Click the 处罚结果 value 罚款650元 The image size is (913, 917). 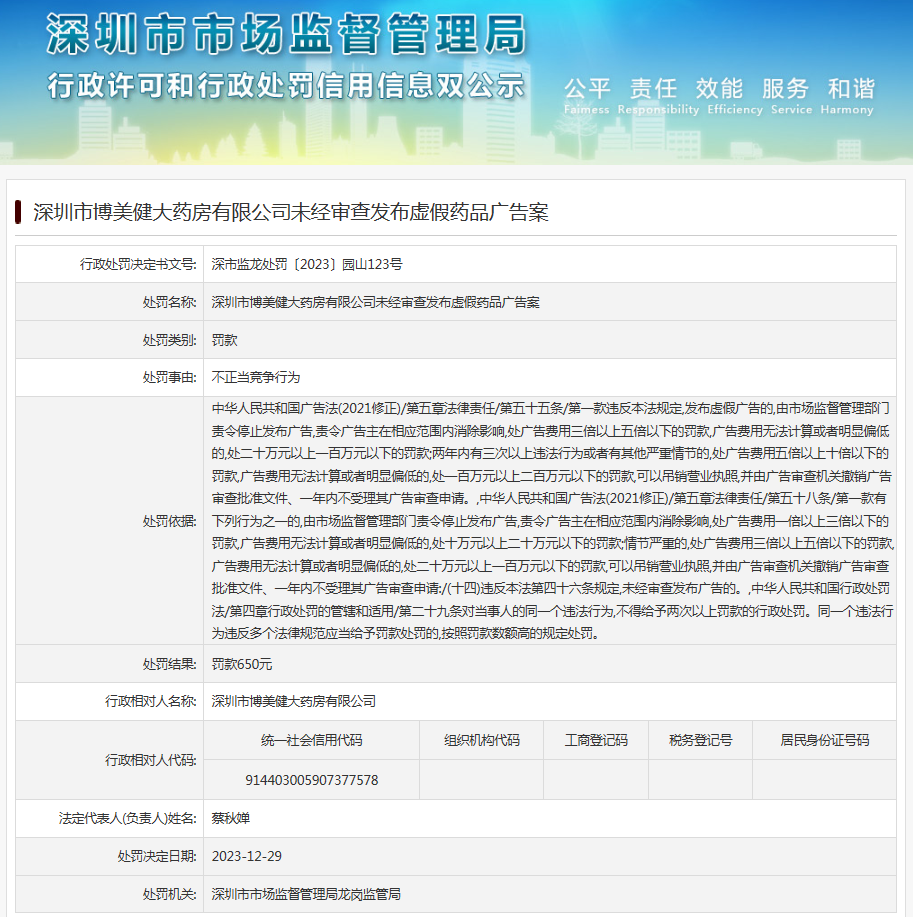click(x=242, y=664)
